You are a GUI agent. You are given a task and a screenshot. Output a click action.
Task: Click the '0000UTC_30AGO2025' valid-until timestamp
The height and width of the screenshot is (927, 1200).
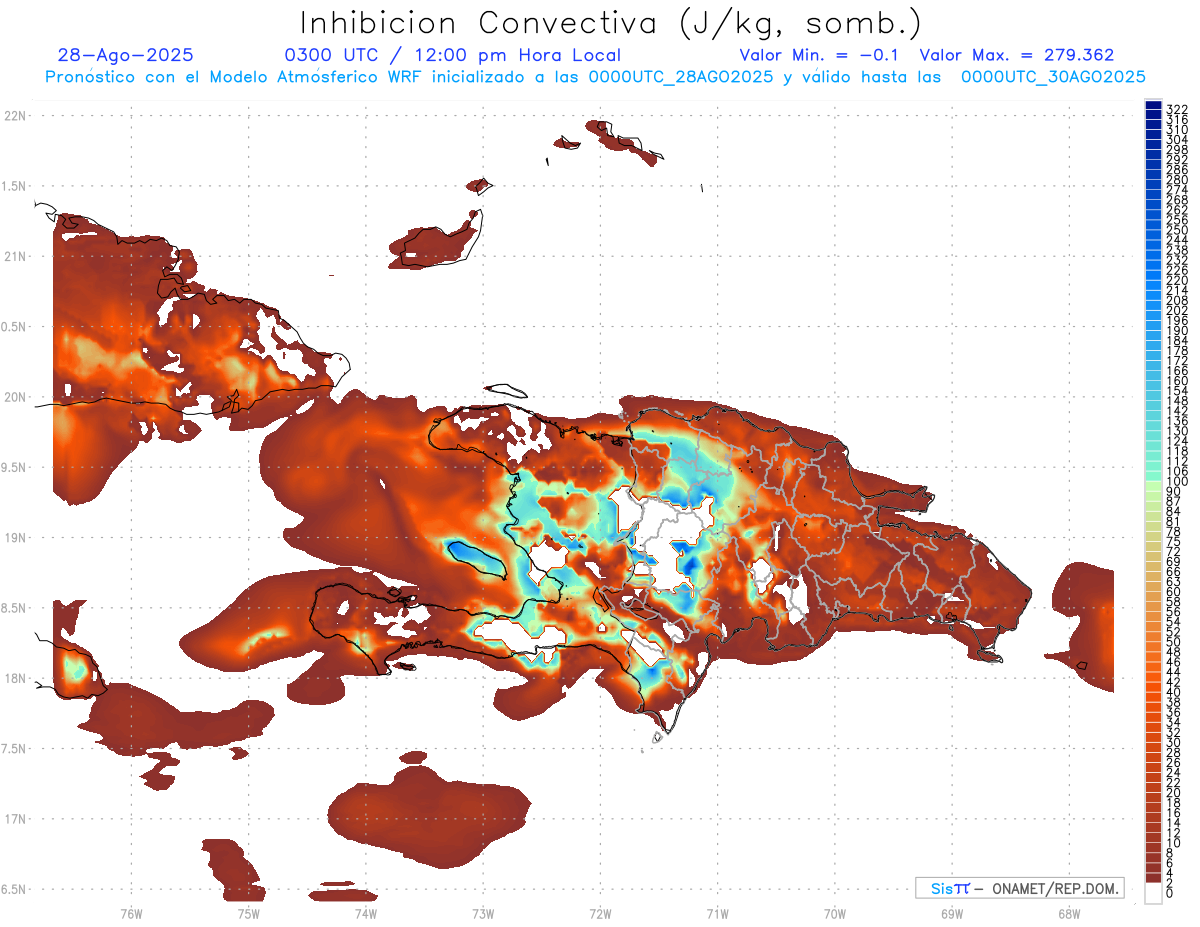(x=1053, y=76)
